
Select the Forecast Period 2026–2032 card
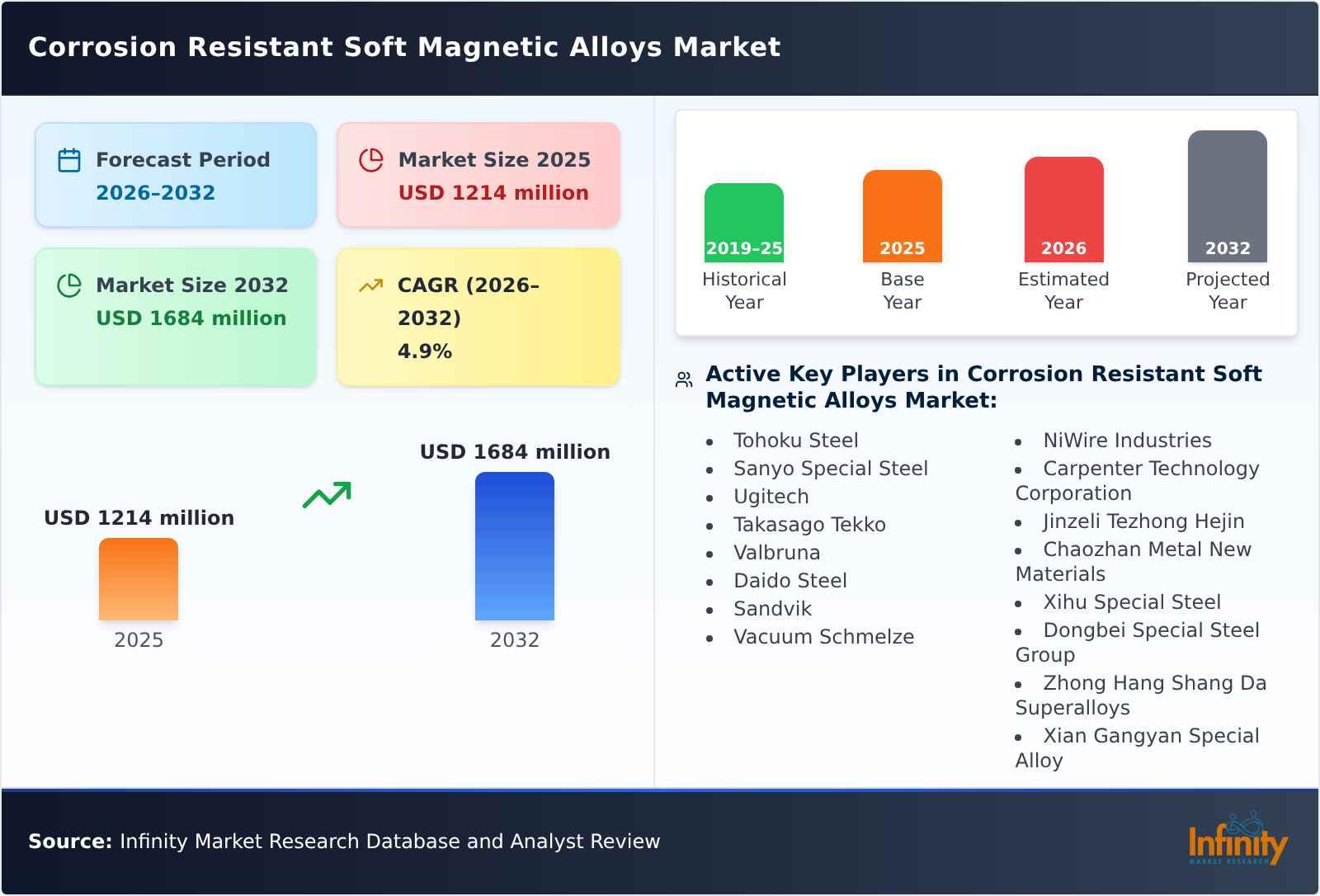tap(175, 173)
